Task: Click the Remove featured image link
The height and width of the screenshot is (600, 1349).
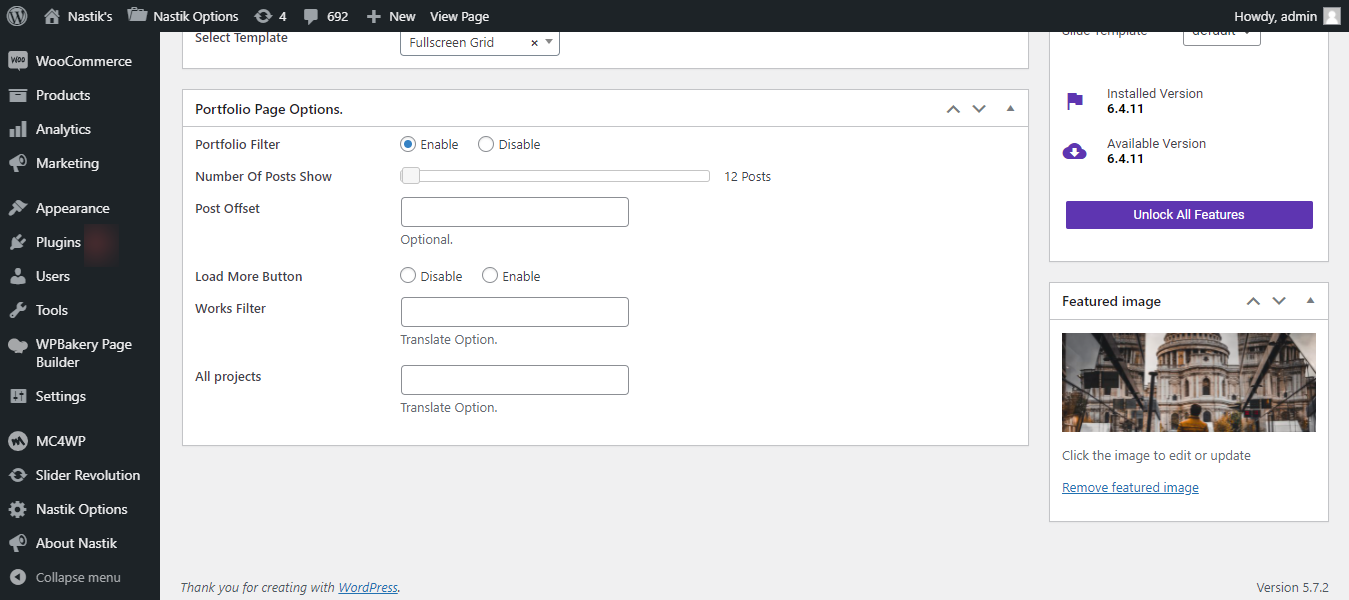Action: coord(1130,488)
